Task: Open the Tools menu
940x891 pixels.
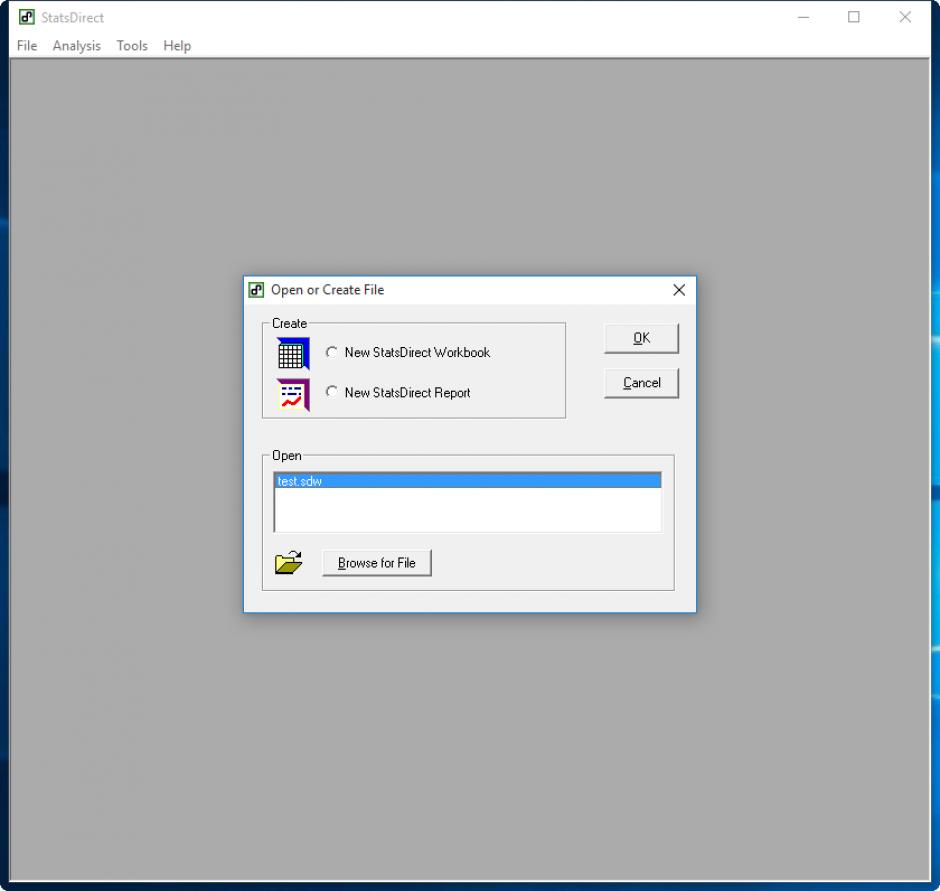Action: [132, 46]
